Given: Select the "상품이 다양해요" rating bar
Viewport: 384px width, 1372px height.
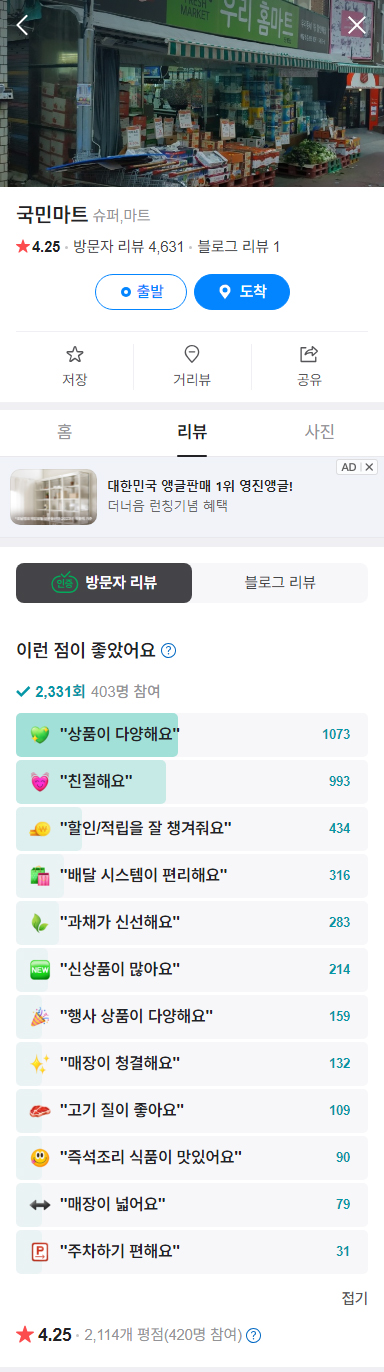Looking at the screenshot, I should click(192, 734).
